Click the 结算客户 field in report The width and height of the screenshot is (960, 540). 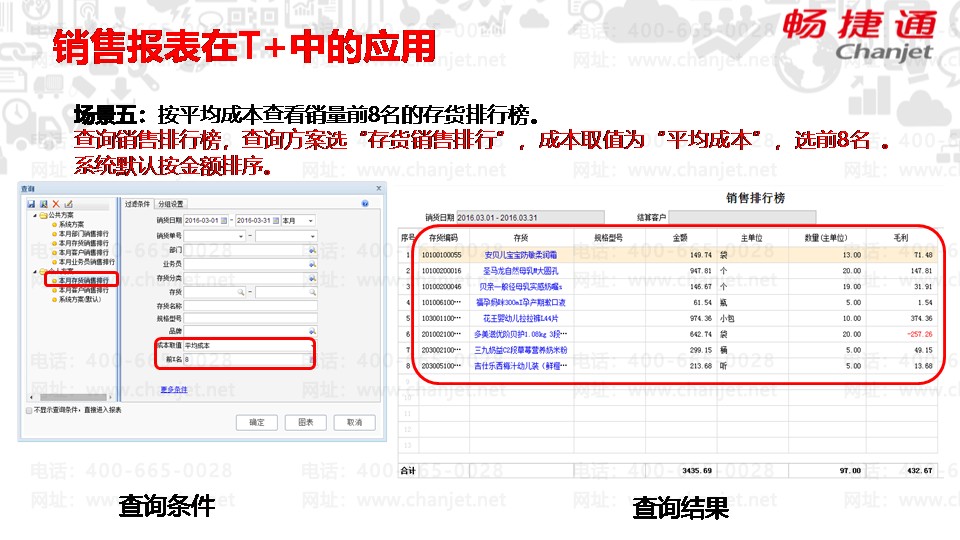point(742,217)
